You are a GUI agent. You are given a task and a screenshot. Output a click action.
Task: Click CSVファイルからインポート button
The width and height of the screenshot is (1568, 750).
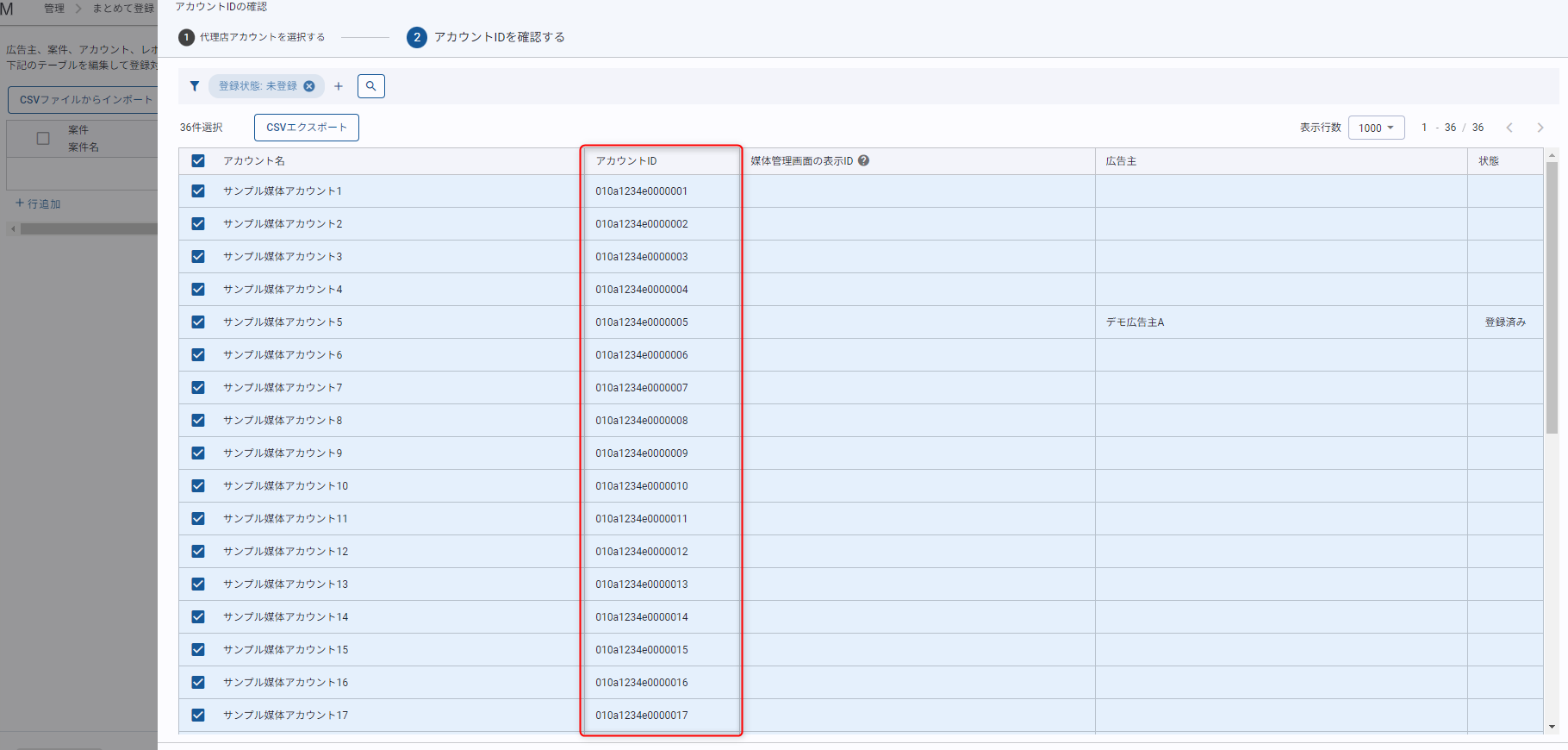[84, 100]
